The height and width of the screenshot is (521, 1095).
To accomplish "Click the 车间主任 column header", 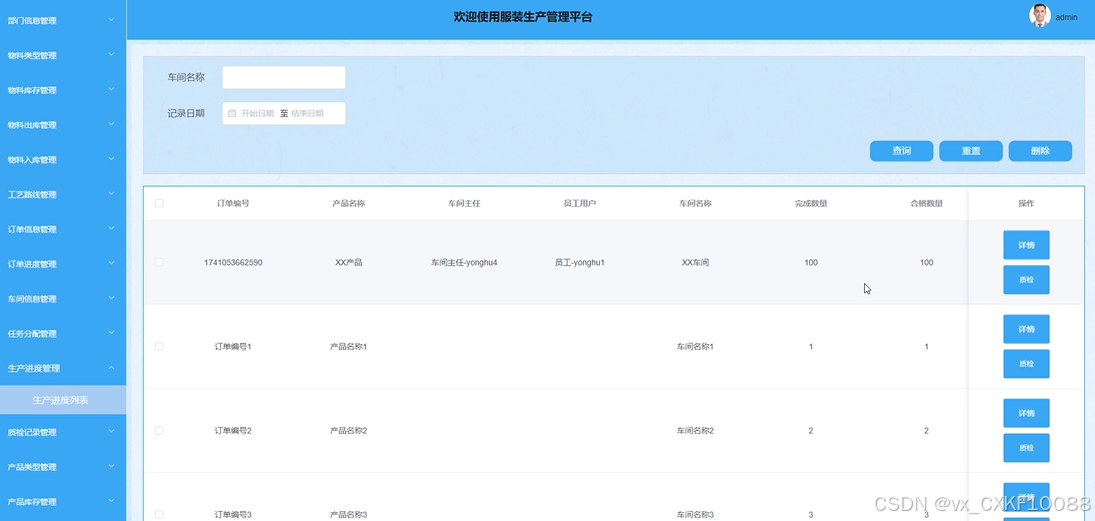I will [x=464, y=203].
